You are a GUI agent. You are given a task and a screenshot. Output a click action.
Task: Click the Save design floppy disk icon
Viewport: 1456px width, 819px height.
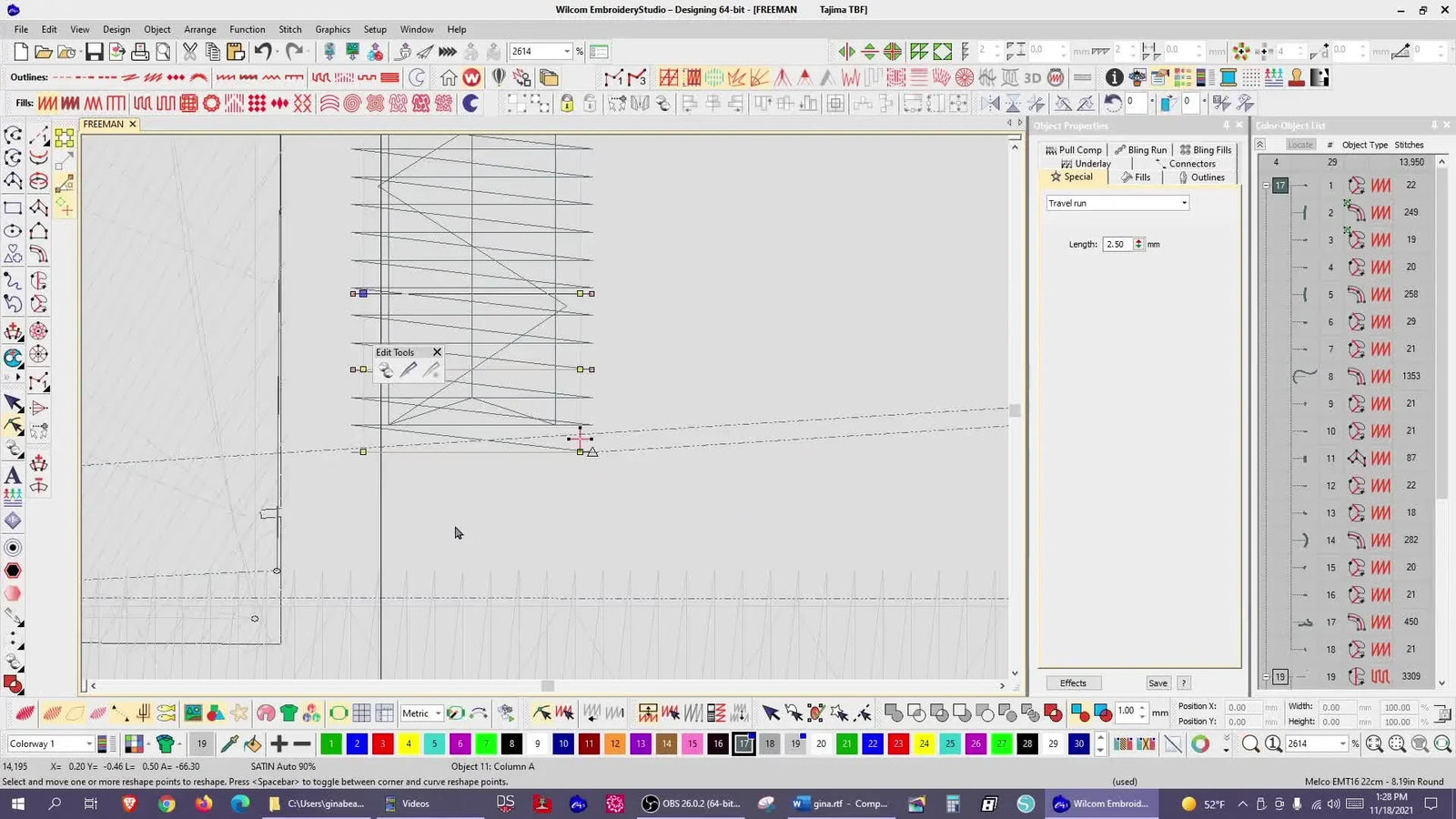(94, 52)
